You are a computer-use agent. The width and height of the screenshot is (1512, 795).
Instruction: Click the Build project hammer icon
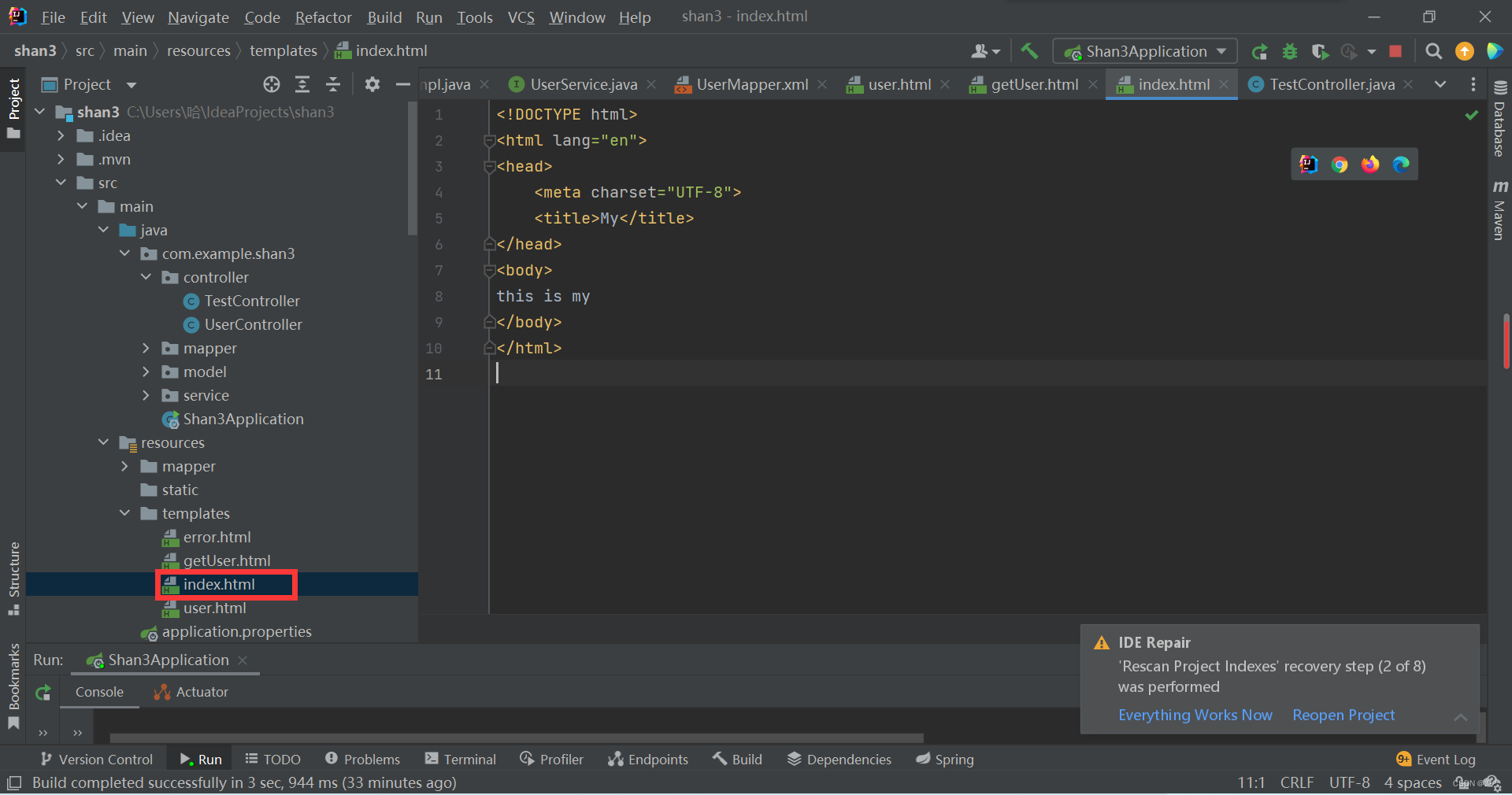pos(1029,51)
